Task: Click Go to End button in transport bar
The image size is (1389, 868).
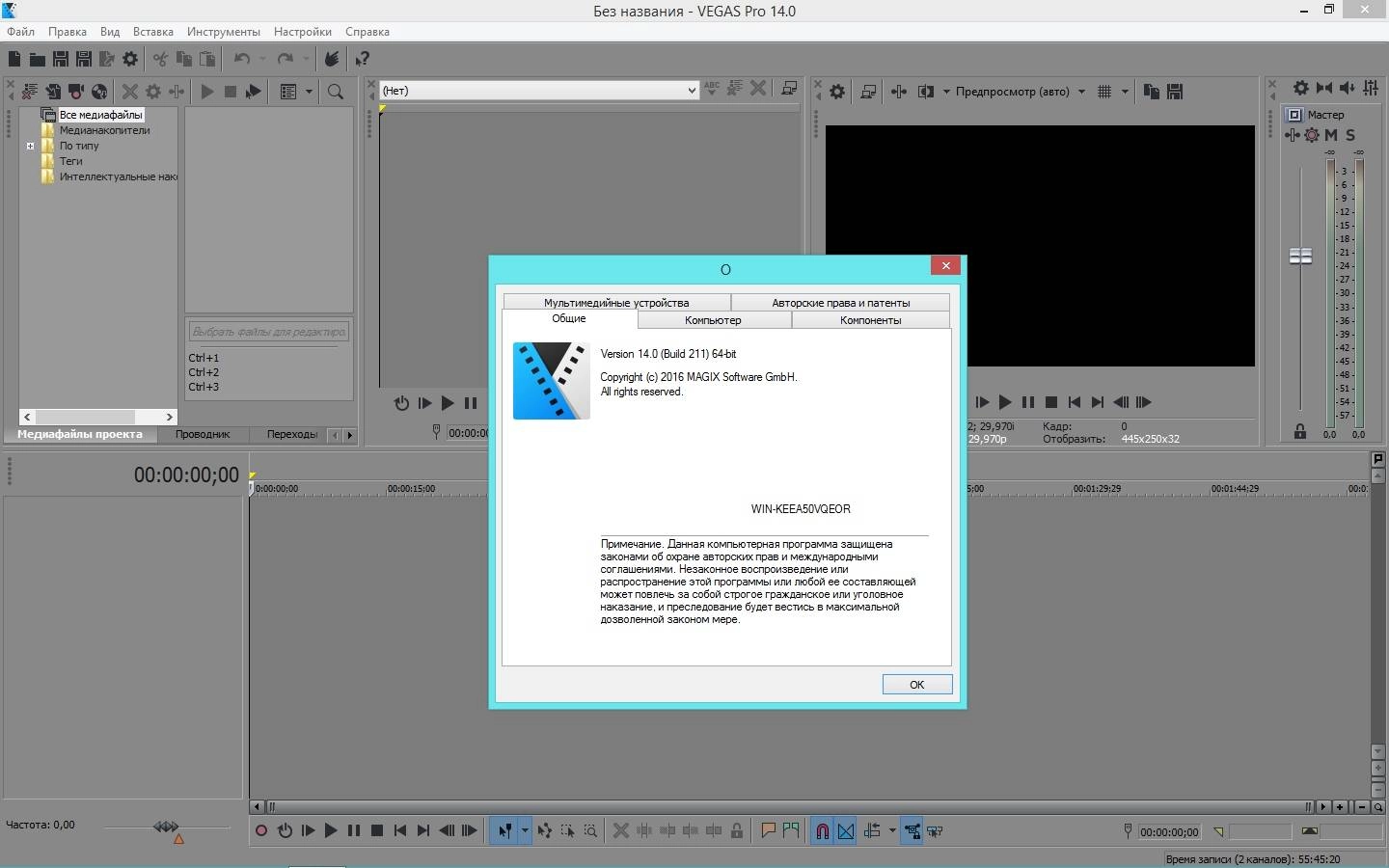Action: (x=423, y=830)
